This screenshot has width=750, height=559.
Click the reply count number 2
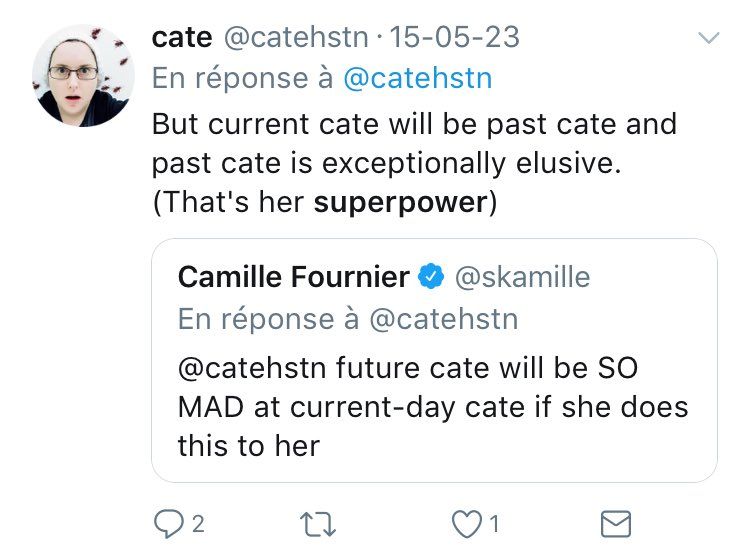(198, 523)
